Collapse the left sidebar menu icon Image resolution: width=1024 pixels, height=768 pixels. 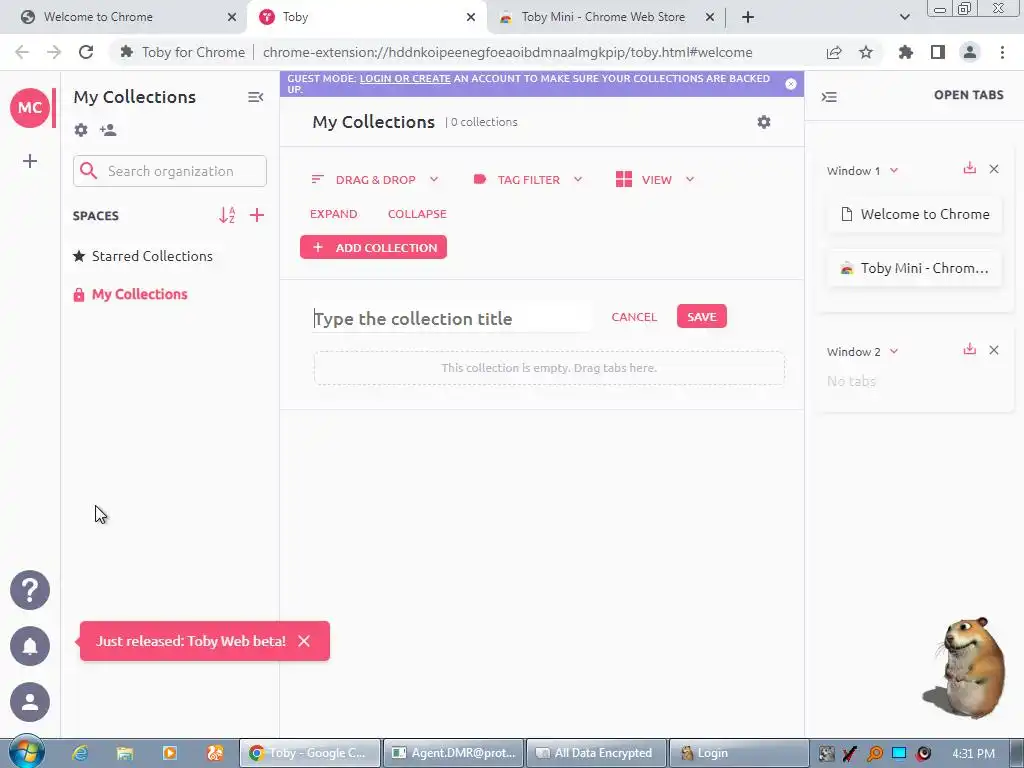(255, 97)
